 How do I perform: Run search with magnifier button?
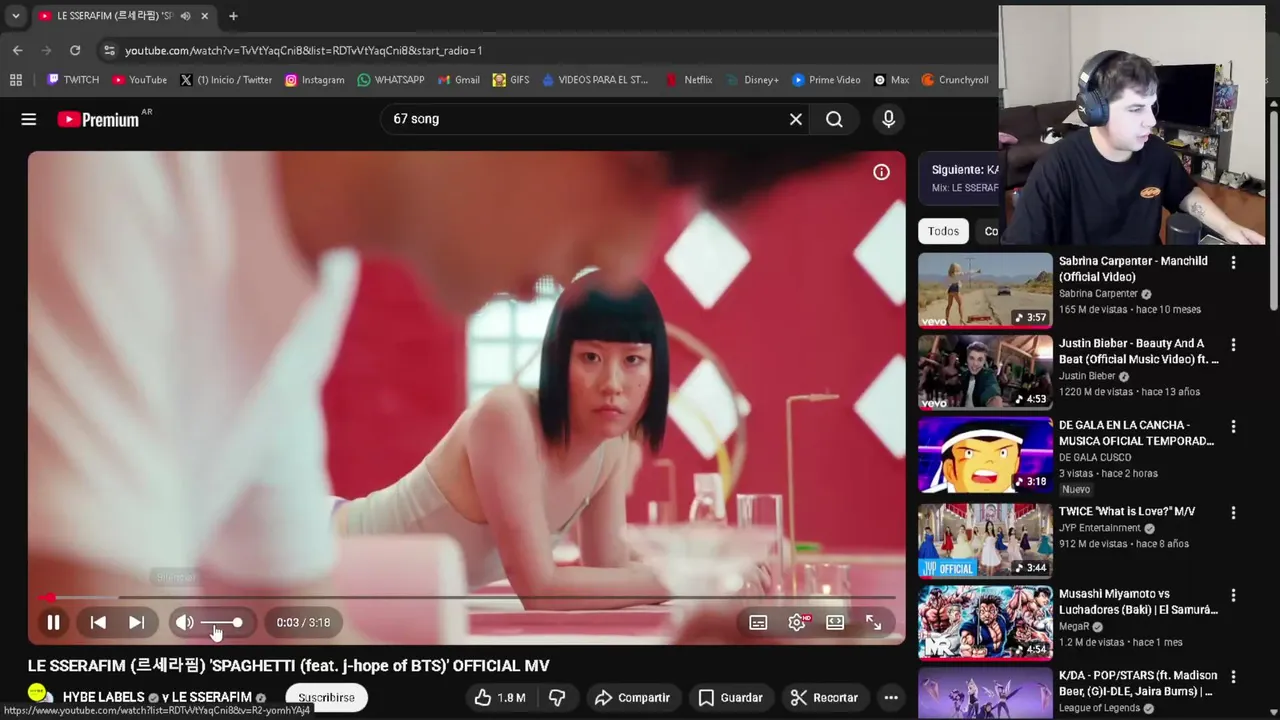pyautogui.click(x=834, y=119)
